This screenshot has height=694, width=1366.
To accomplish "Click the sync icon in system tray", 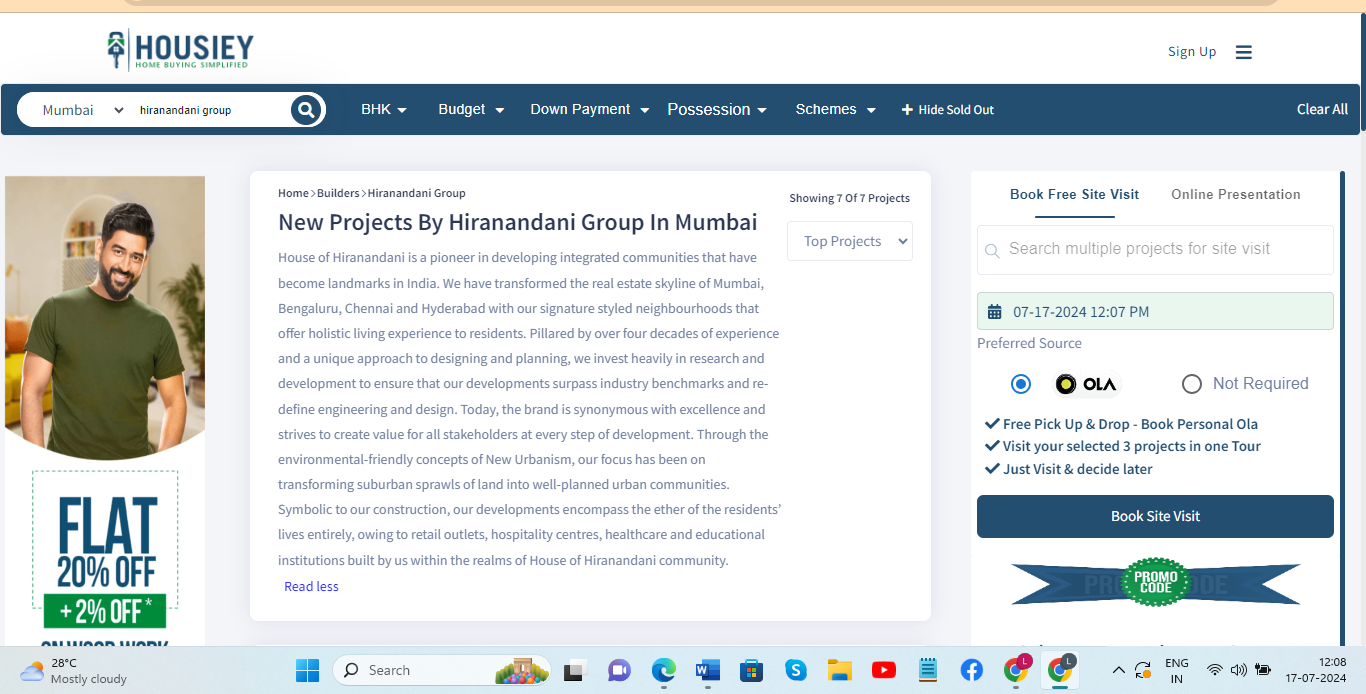I will tap(1142, 670).
